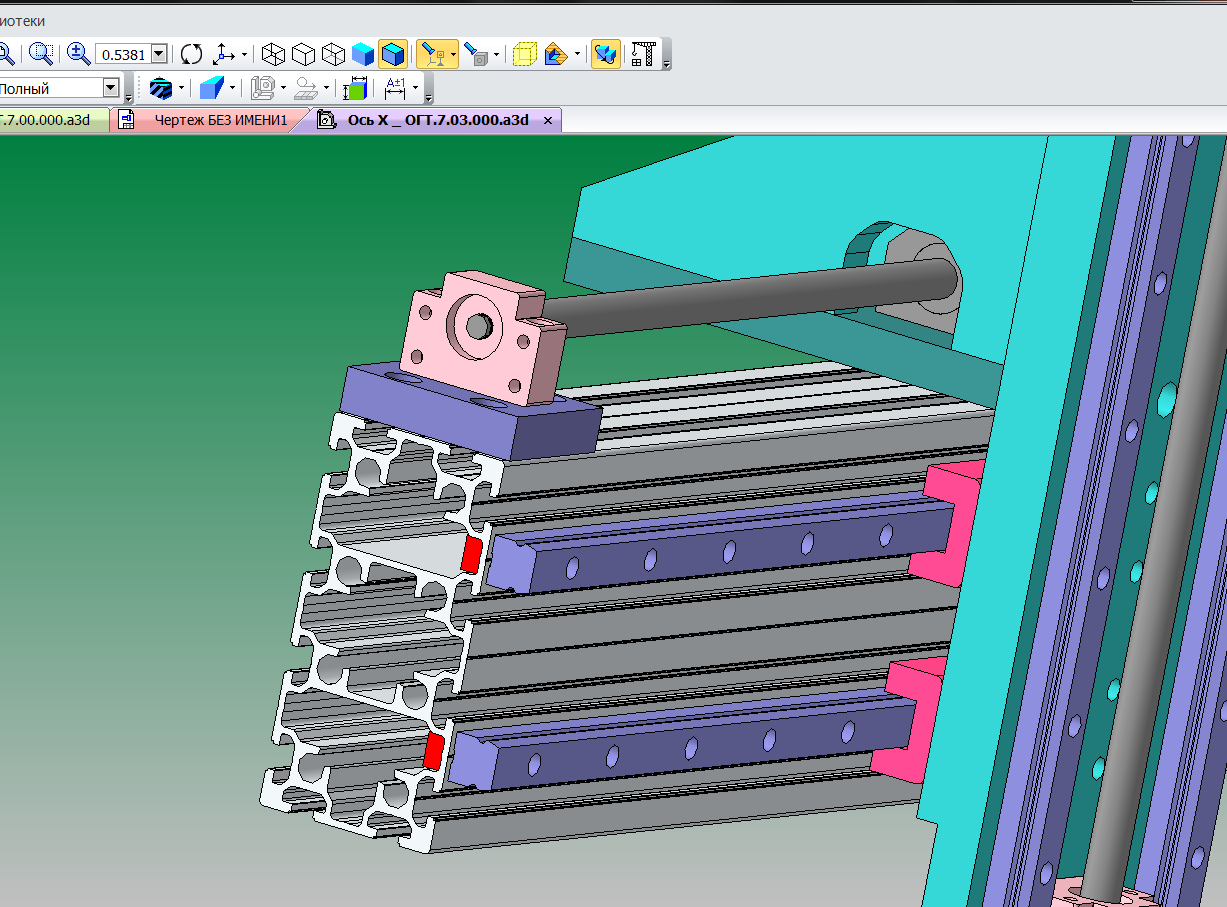
Task: Click the zoom window magnifier icon
Action: pyautogui.click(x=41, y=54)
